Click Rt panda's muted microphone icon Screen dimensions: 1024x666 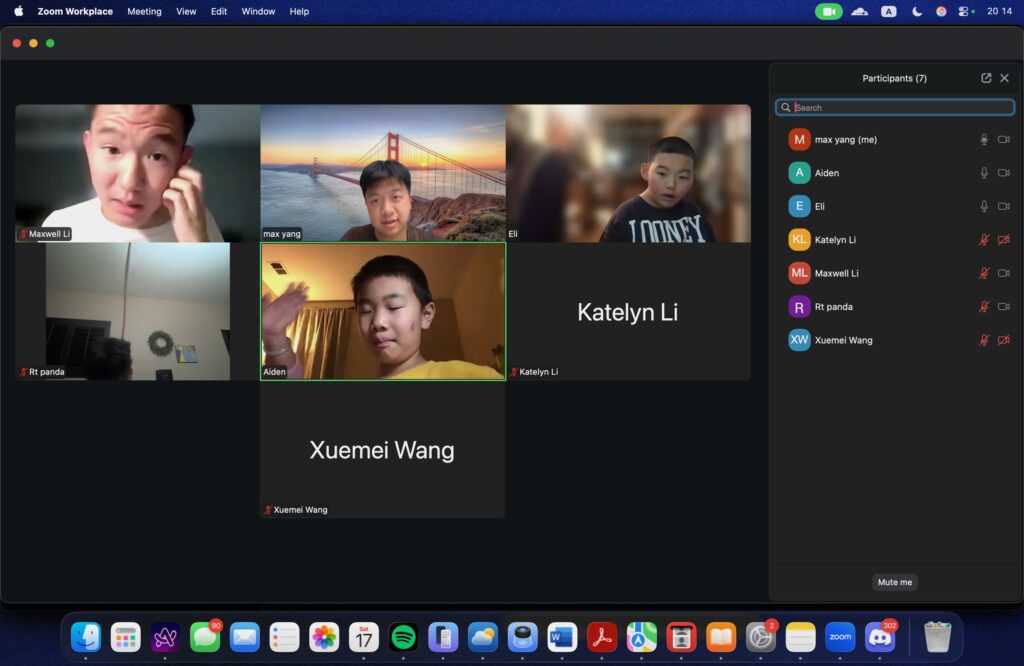984,307
